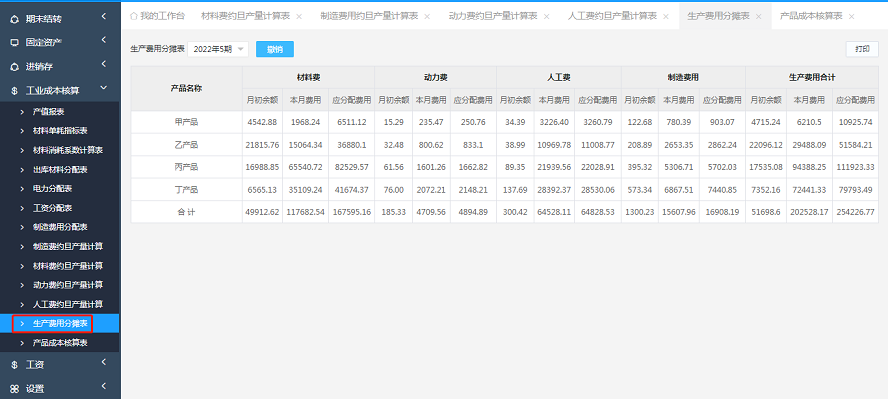Click the 产品名称 column header

[x=186, y=88]
